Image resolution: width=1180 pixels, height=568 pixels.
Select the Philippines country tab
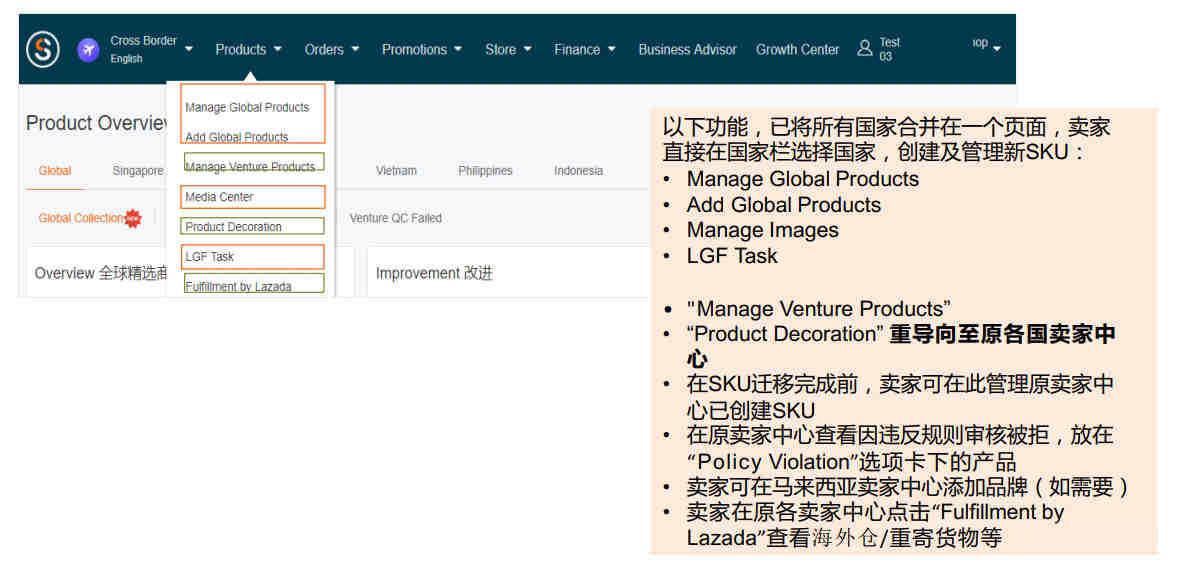485,171
